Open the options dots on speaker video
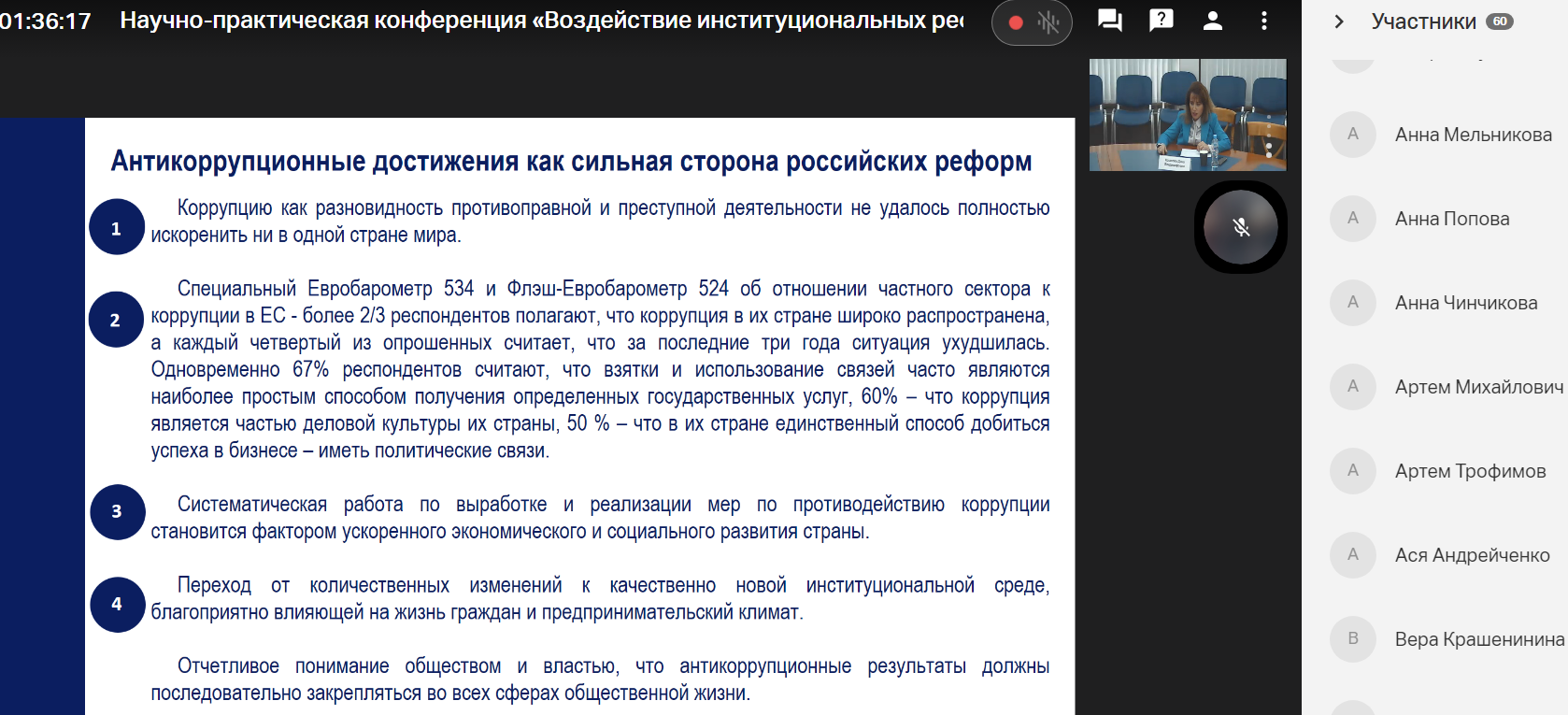This screenshot has width=1568, height=715. pos(1268,149)
